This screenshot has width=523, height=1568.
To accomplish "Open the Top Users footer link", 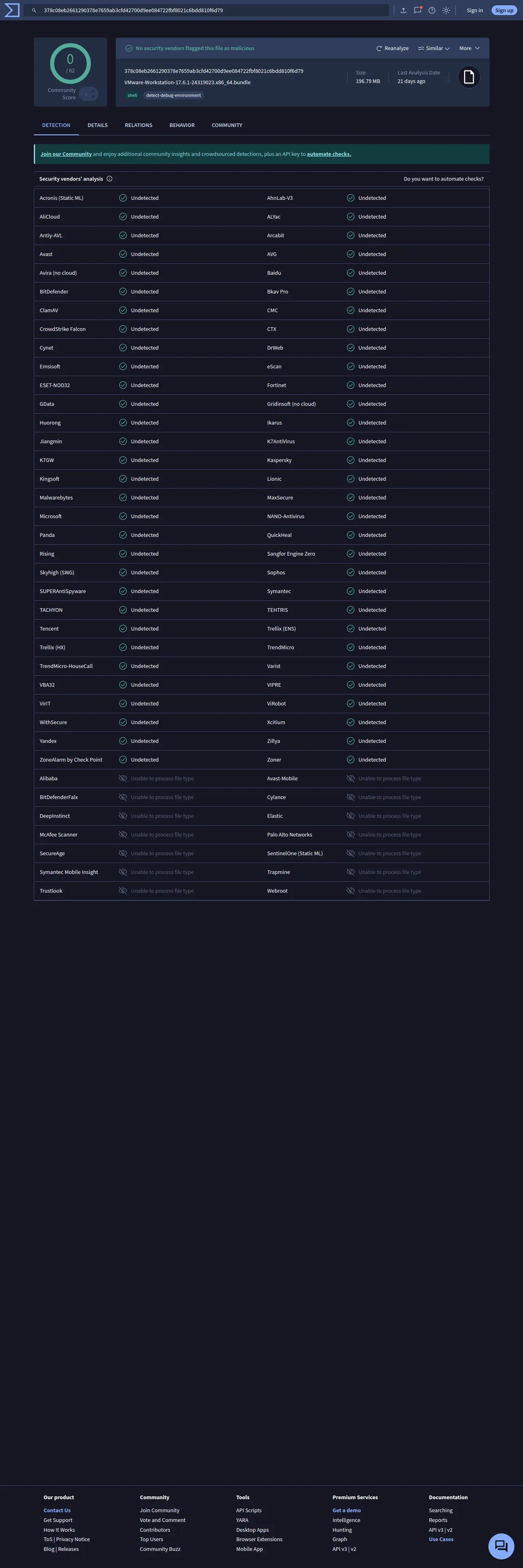I will pyautogui.click(x=152, y=1540).
